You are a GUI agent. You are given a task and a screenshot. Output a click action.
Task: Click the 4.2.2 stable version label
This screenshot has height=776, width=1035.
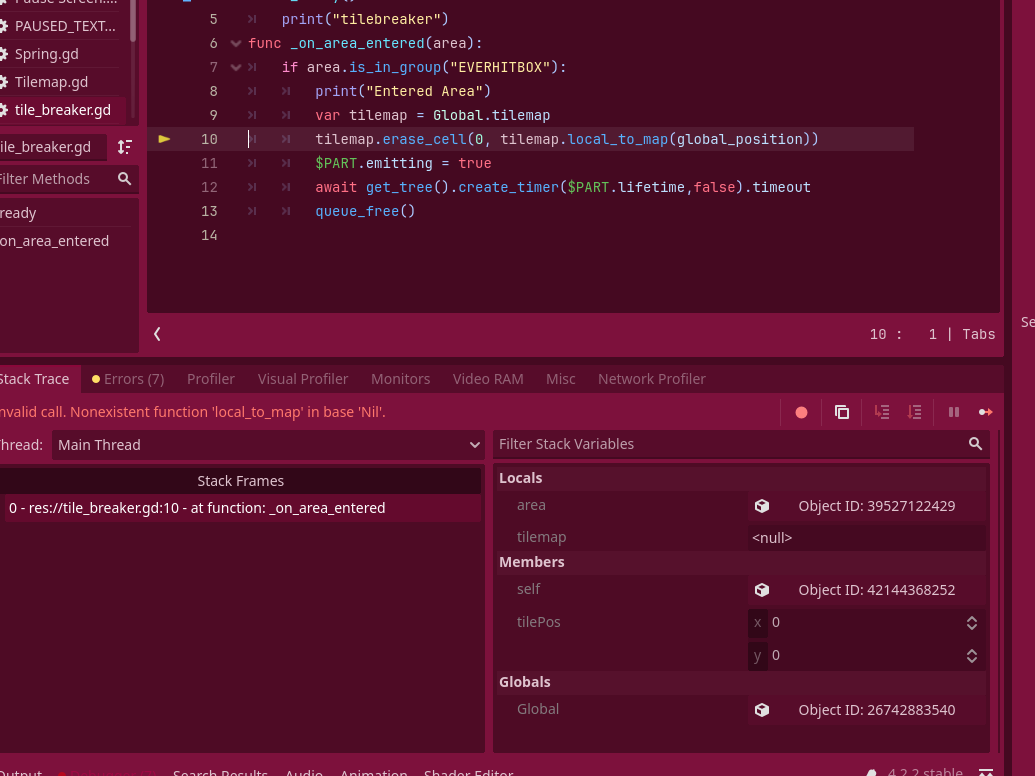pyautogui.click(x=925, y=772)
